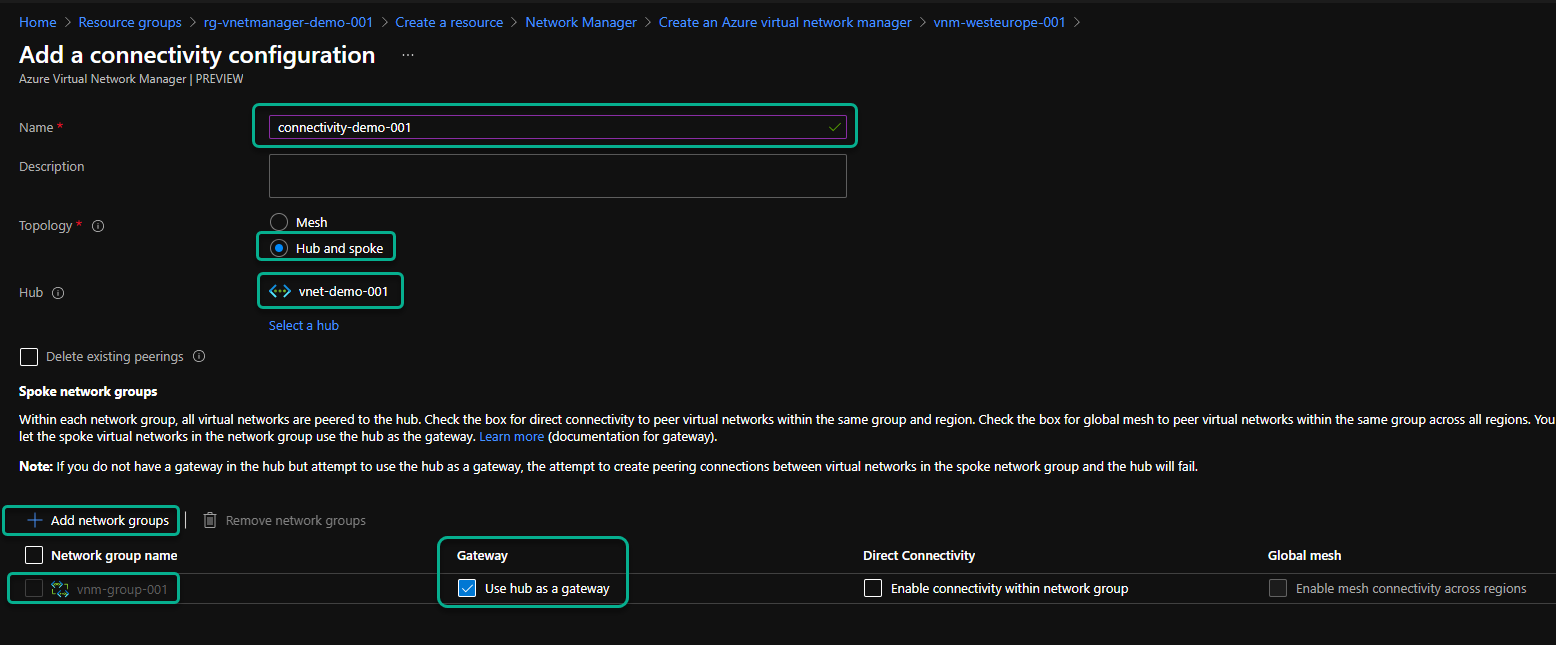Open the ellipsis menu beside the page title
The height and width of the screenshot is (645, 1556).
(408, 55)
